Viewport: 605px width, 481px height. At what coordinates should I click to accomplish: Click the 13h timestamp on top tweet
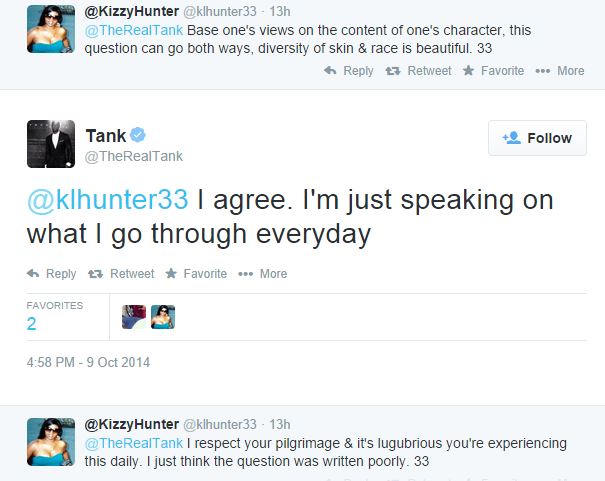pyautogui.click(x=280, y=11)
